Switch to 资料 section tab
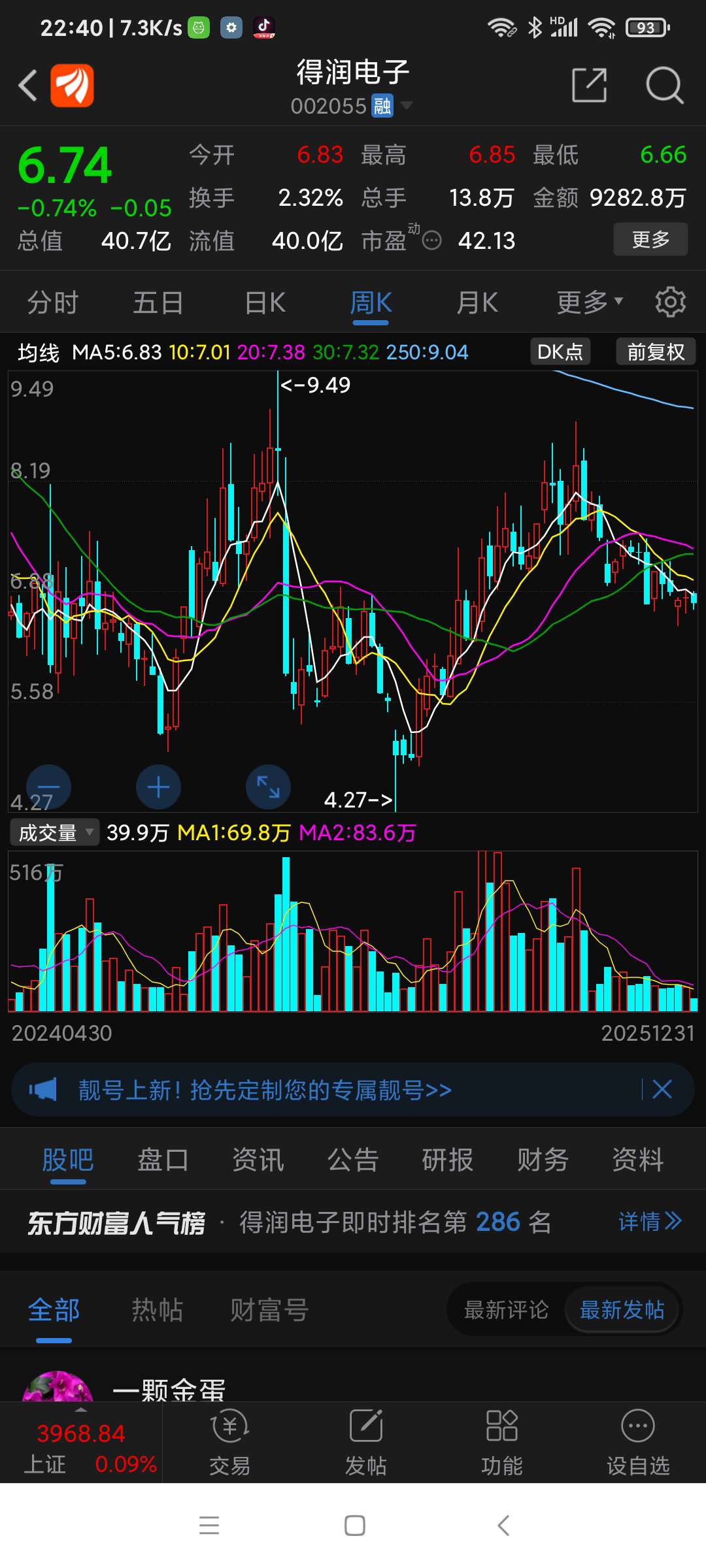This screenshot has height=1568, width=706. (x=638, y=1160)
